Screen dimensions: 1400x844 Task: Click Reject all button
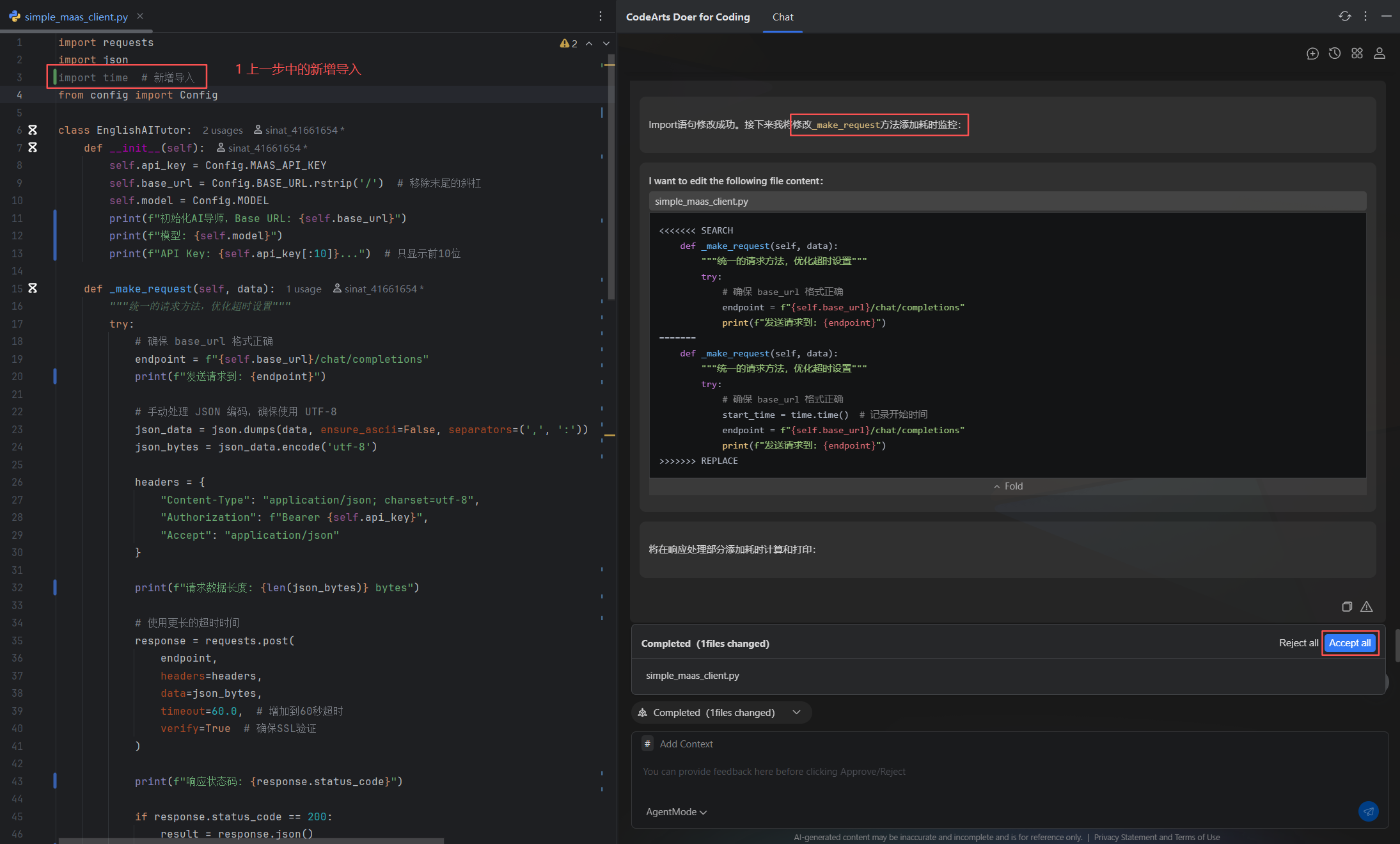point(1298,643)
